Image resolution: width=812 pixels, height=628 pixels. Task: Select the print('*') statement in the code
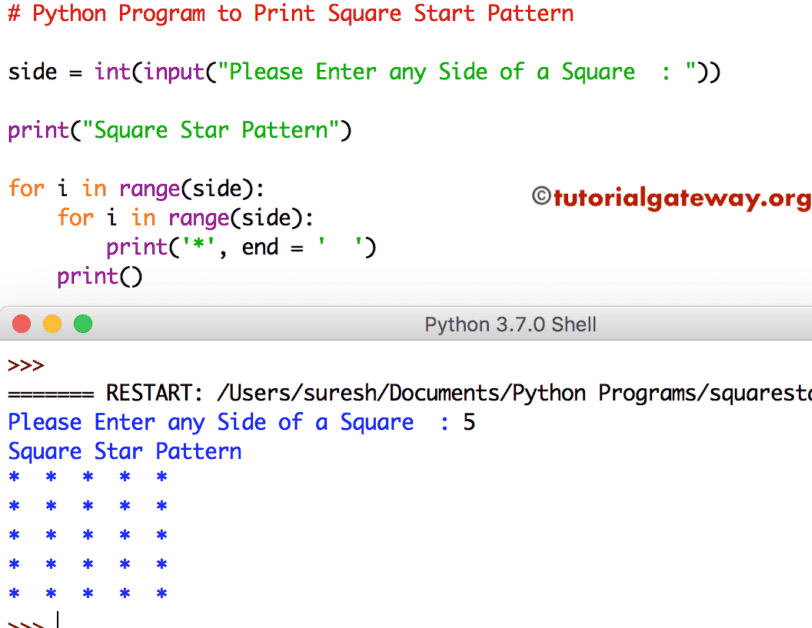240,246
